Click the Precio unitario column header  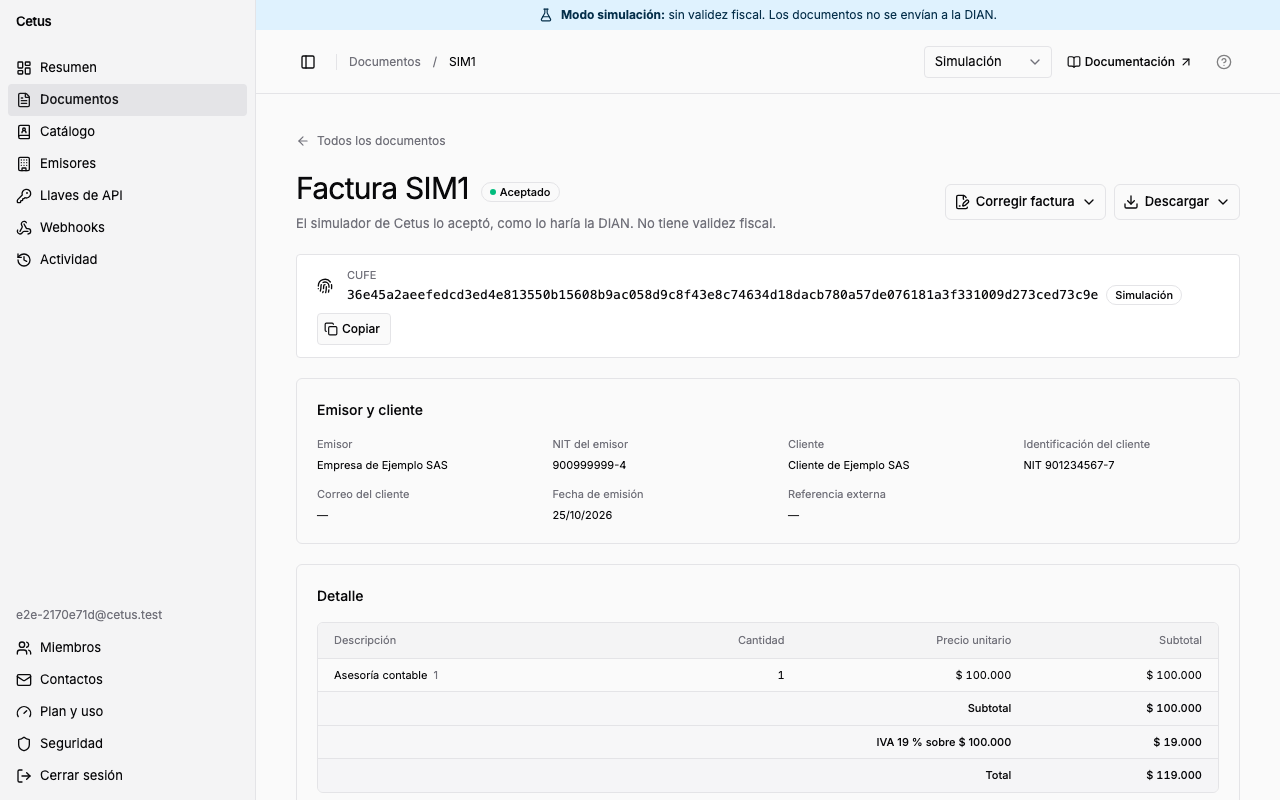coord(973,640)
